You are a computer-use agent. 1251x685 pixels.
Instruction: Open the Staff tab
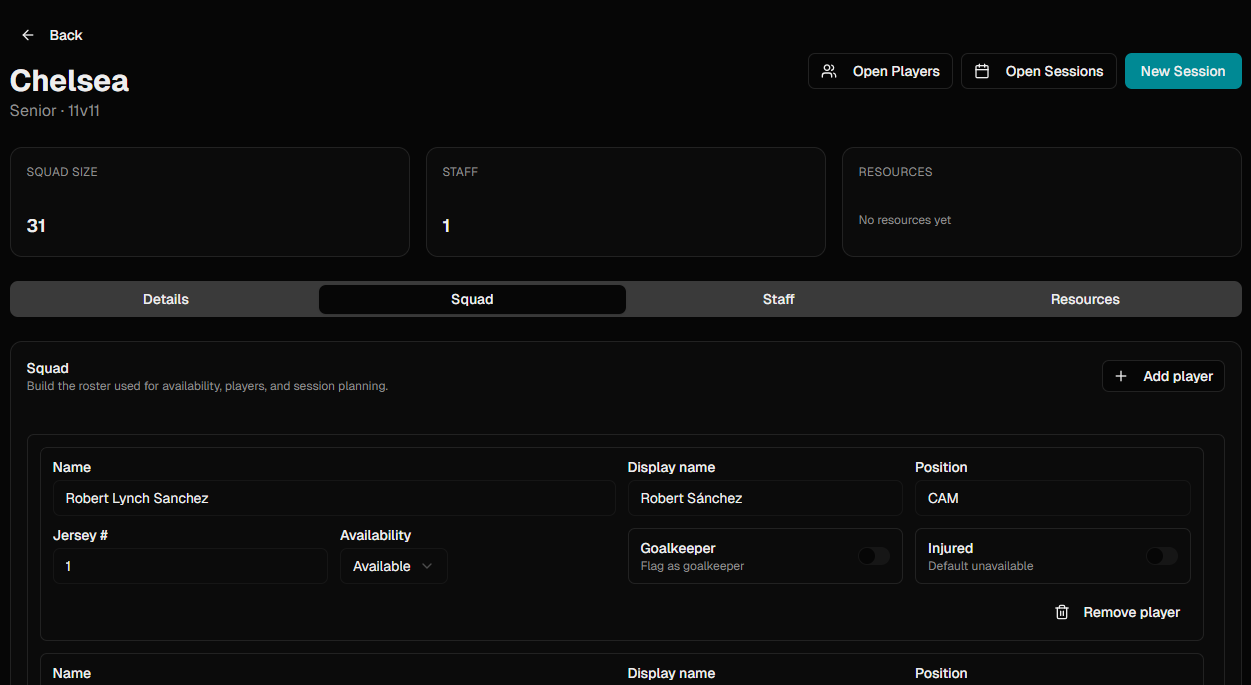[778, 299]
